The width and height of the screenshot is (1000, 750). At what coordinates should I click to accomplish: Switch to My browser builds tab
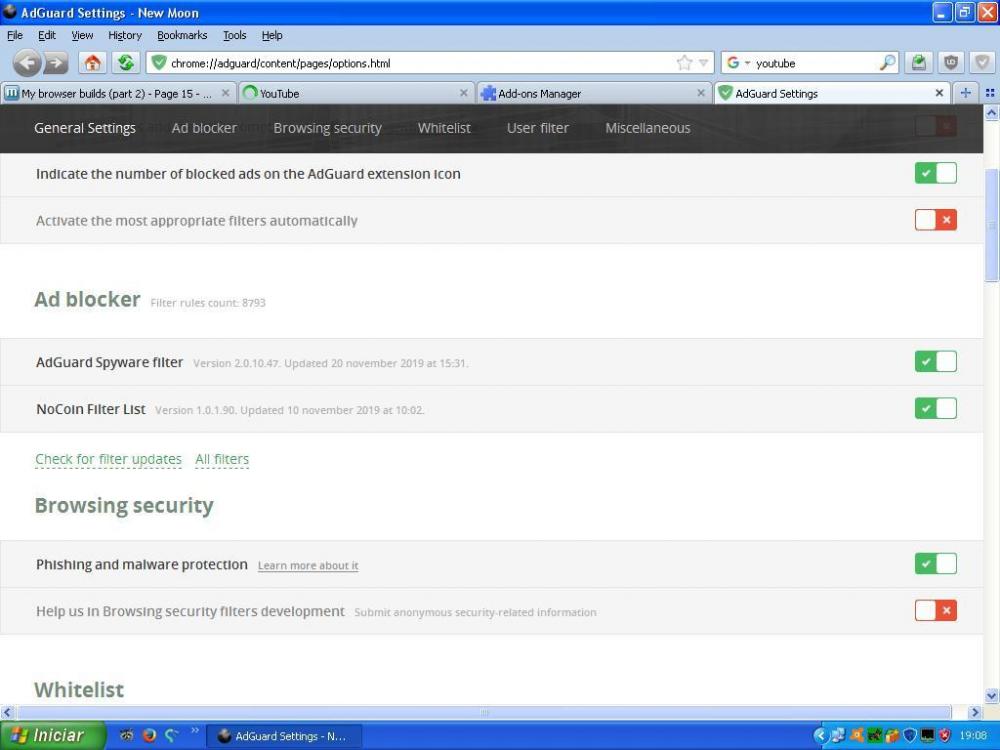(118, 93)
